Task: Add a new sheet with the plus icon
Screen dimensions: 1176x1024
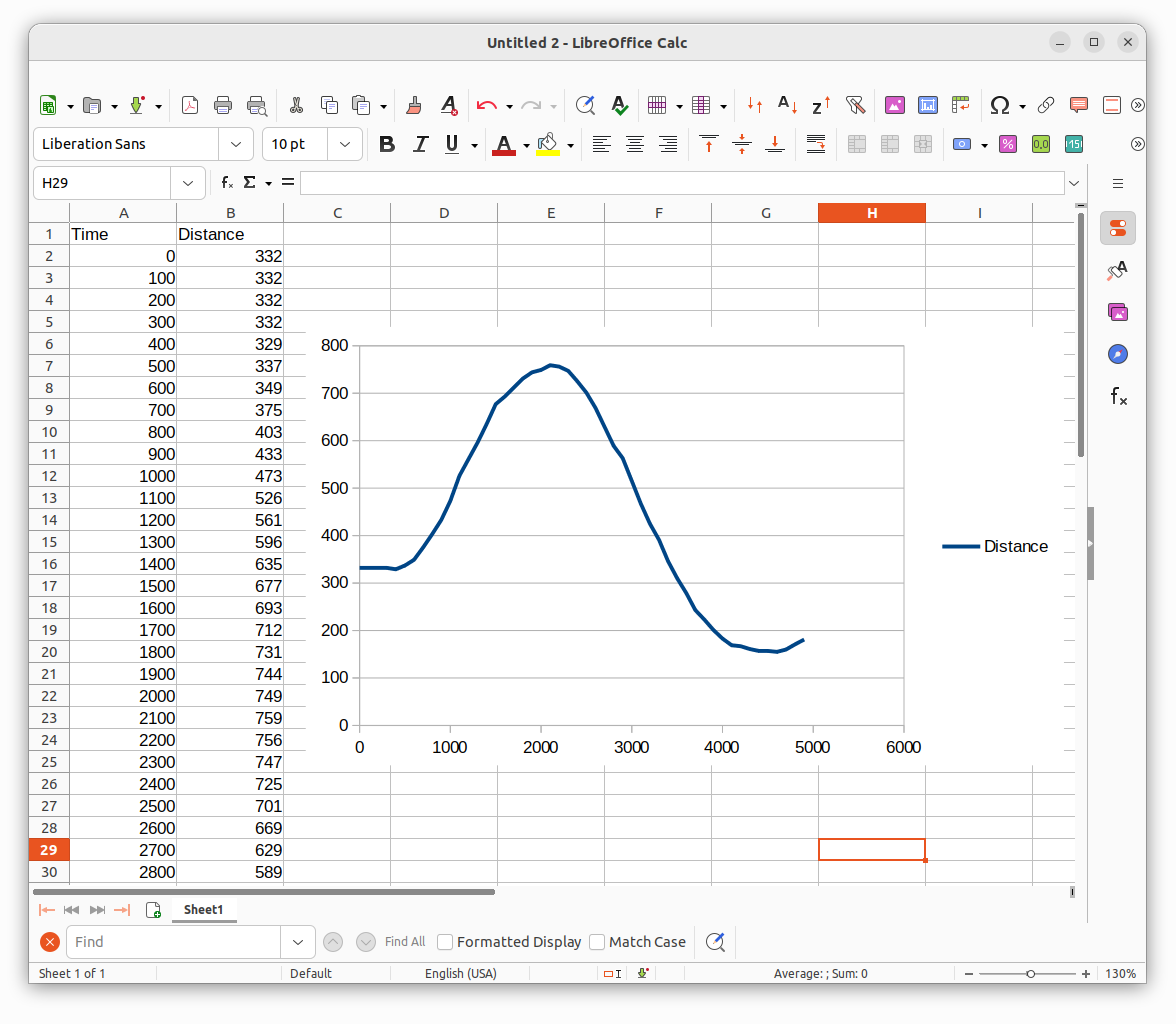Action: coord(153,910)
